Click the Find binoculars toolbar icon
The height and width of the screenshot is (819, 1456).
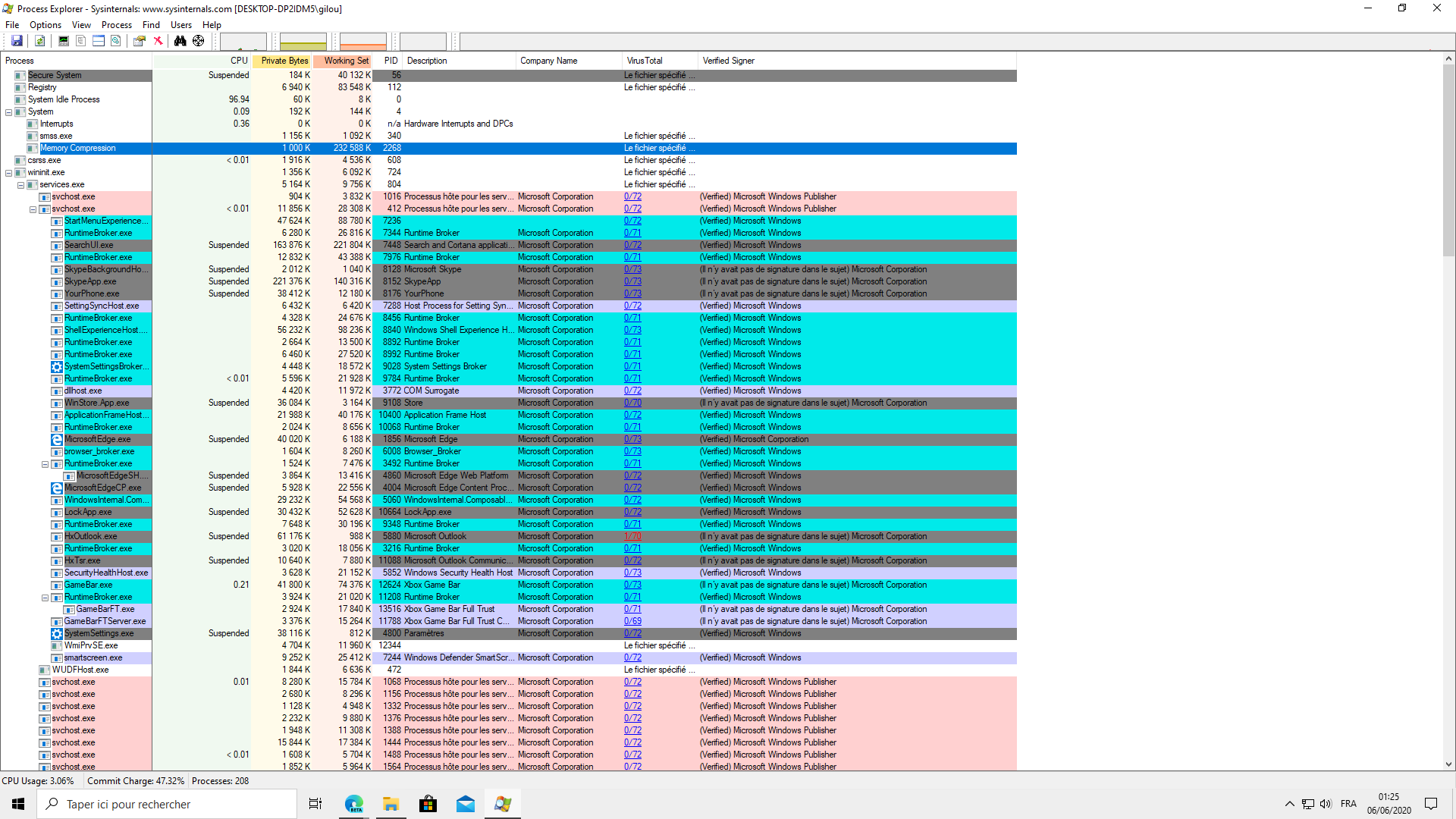180,41
